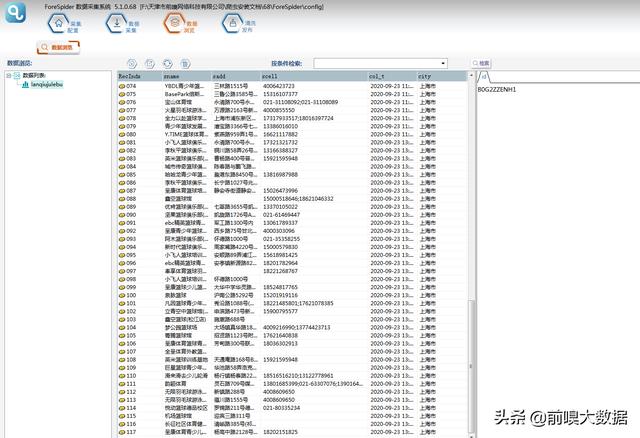Click the refresh data toolbar icon

point(167,64)
